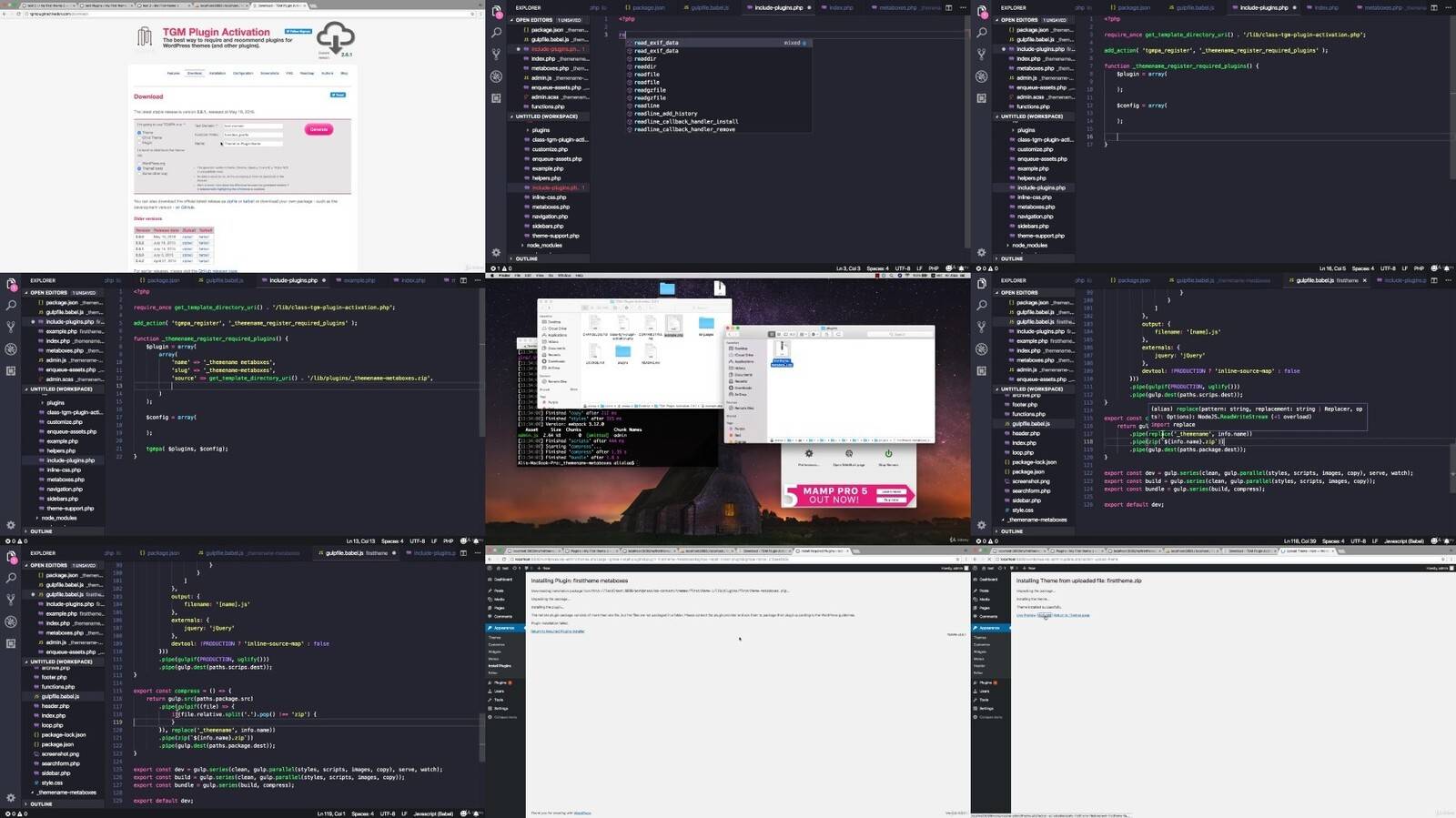Click the large cloud download icon on the TGM page
The image size is (1456, 818).
[x=336, y=38]
